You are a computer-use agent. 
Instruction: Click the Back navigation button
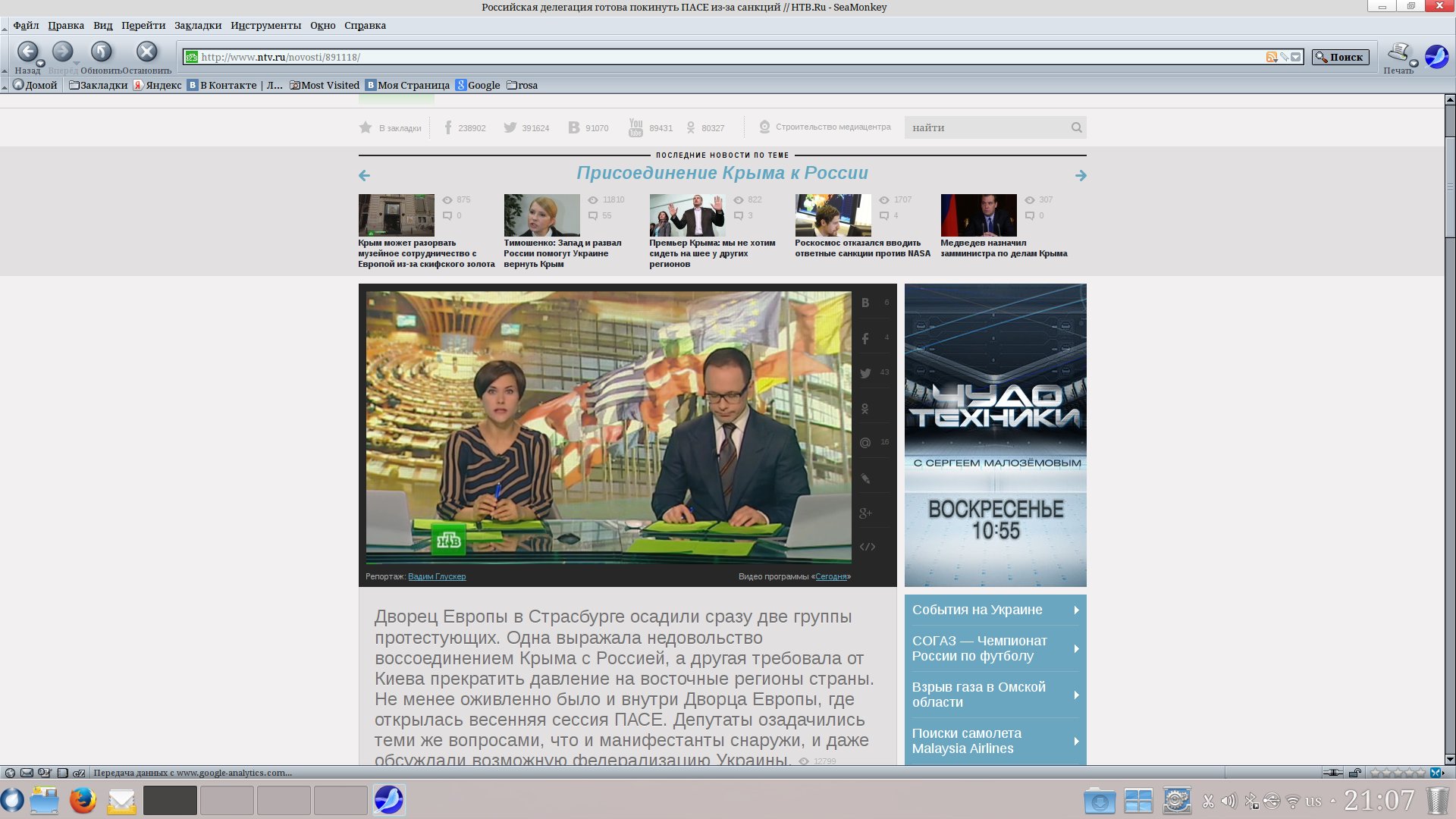pyautogui.click(x=27, y=52)
